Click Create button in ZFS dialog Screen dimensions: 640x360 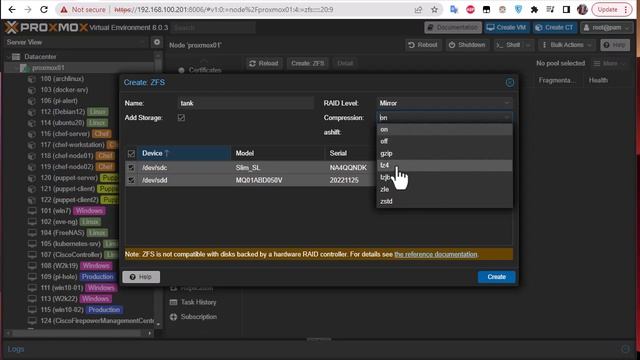click(x=496, y=277)
